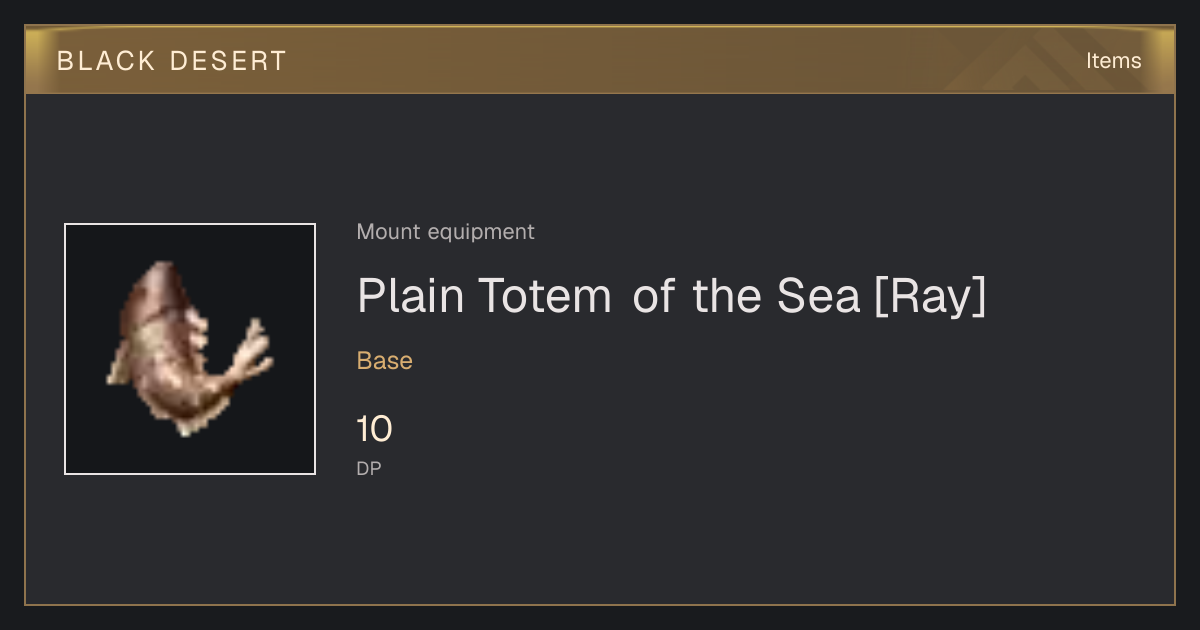The width and height of the screenshot is (1200, 630).
Task: Select the [Ray] tag in the title
Action: coord(929,297)
